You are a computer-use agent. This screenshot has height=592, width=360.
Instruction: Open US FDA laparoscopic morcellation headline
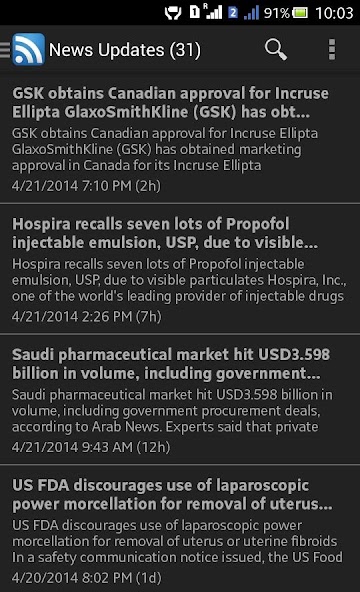coord(172,495)
